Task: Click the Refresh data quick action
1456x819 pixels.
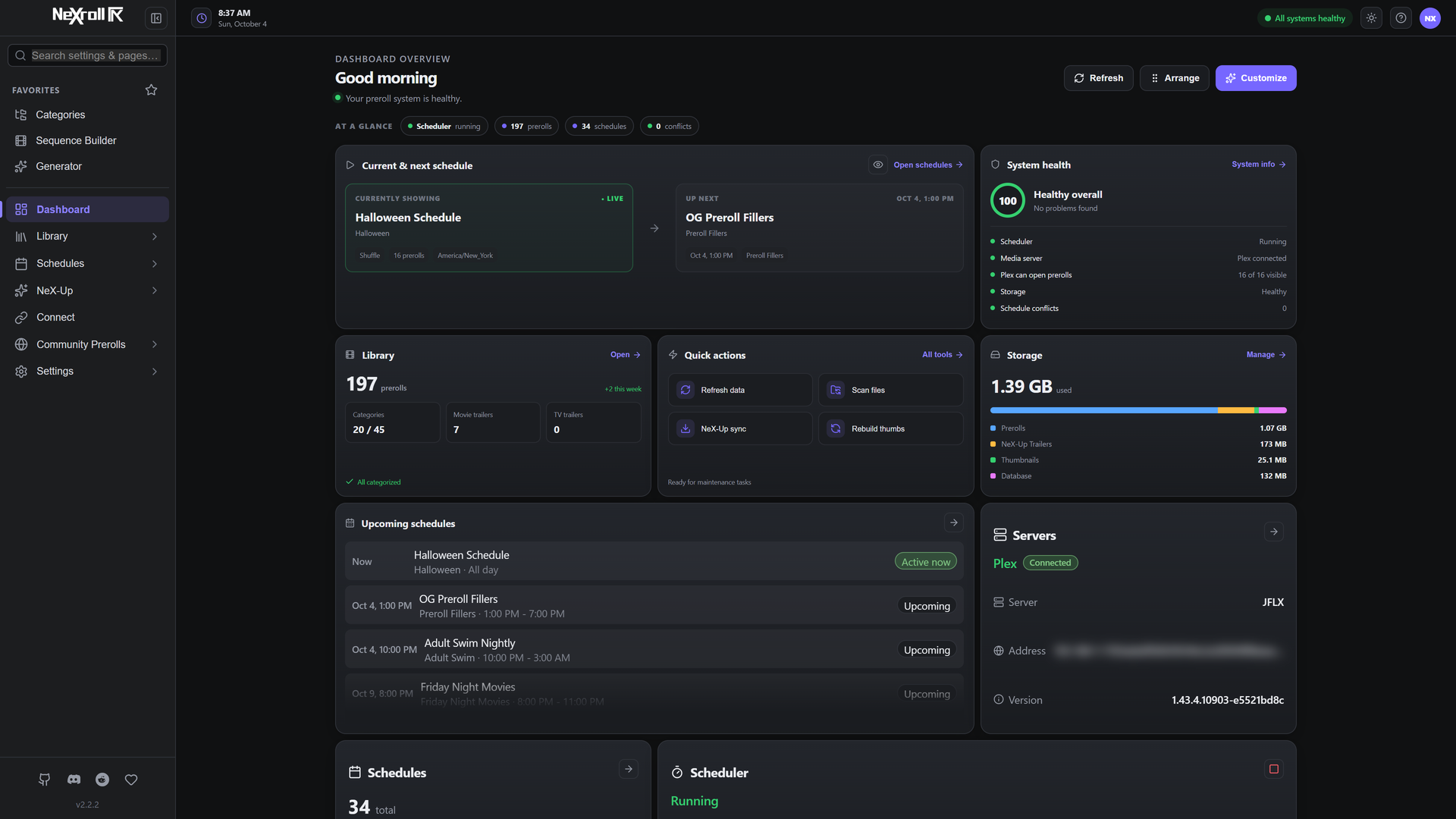Action: pyautogui.click(x=740, y=390)
